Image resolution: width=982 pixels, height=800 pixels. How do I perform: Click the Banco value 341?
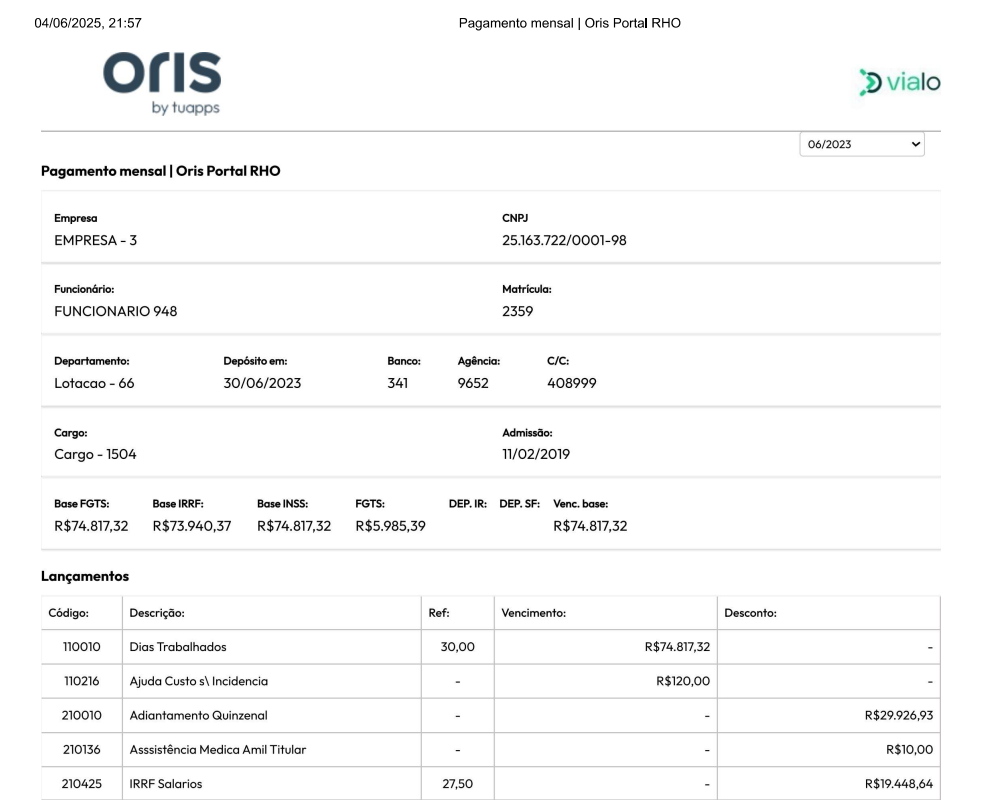397,383
